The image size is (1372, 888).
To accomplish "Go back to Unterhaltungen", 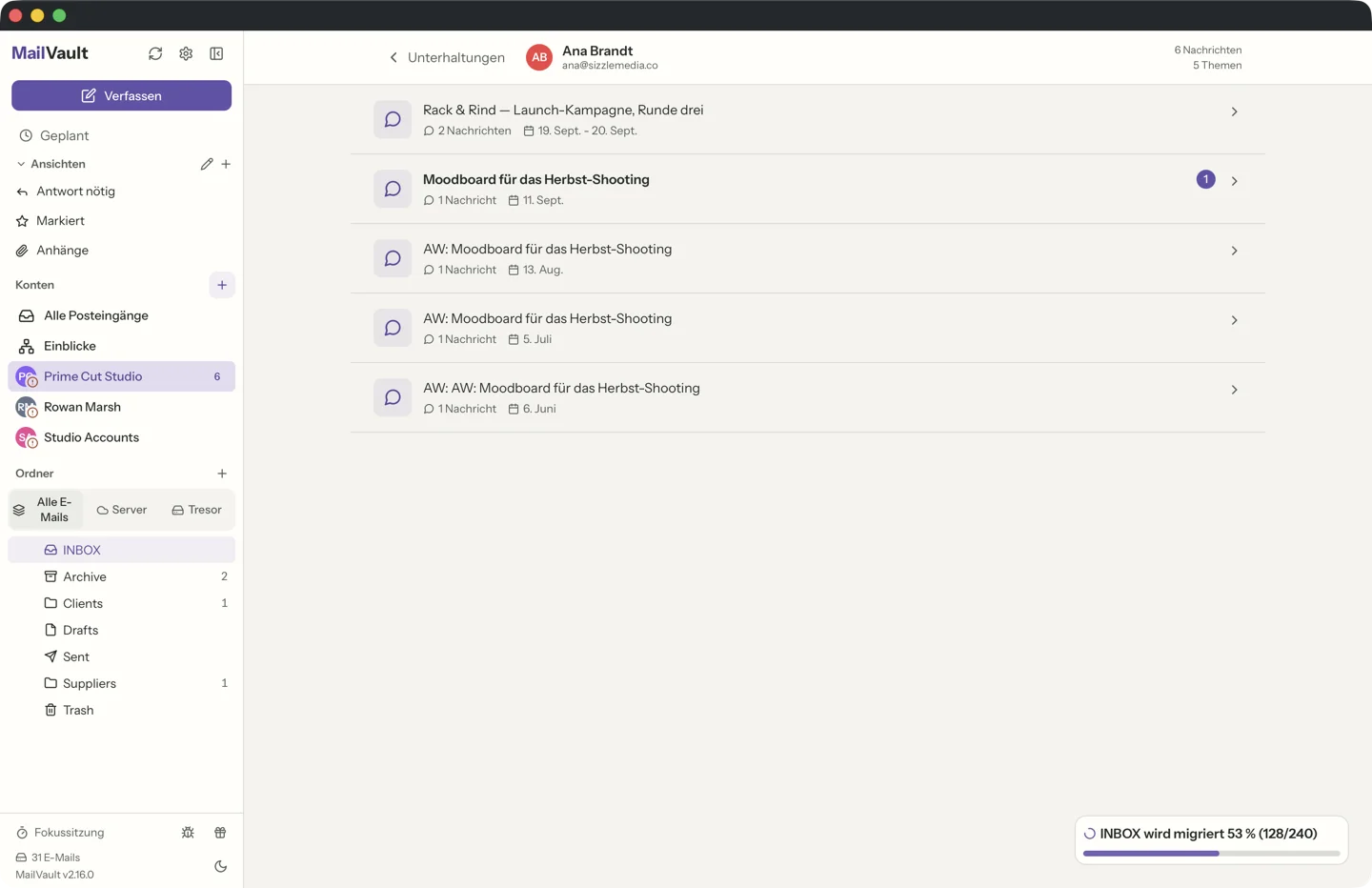I will (447, 57).
